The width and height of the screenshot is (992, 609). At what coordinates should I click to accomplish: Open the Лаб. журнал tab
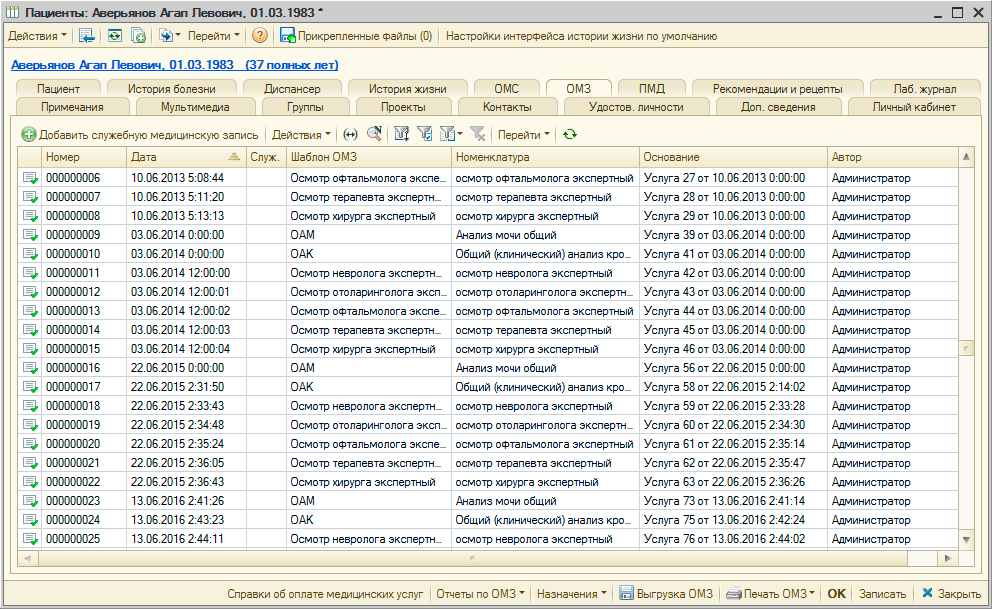click(926, 88)
